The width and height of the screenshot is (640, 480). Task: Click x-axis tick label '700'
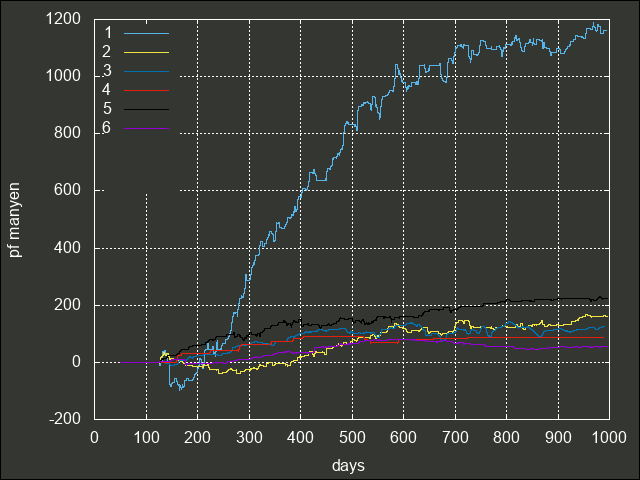455,438
